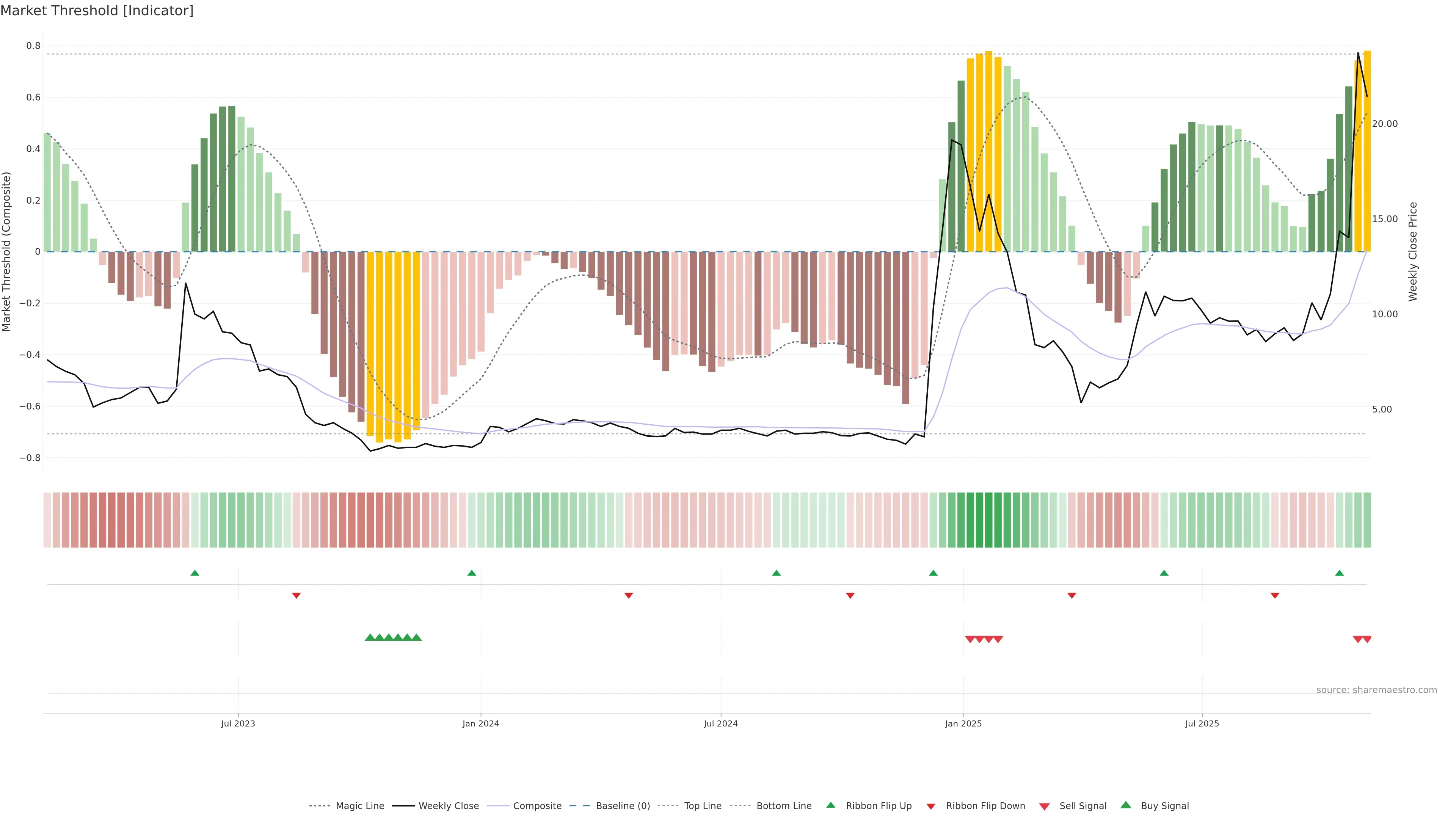
Task: Click the Sell Signal legend triangle icon
Action: [x=1045, y=806]
